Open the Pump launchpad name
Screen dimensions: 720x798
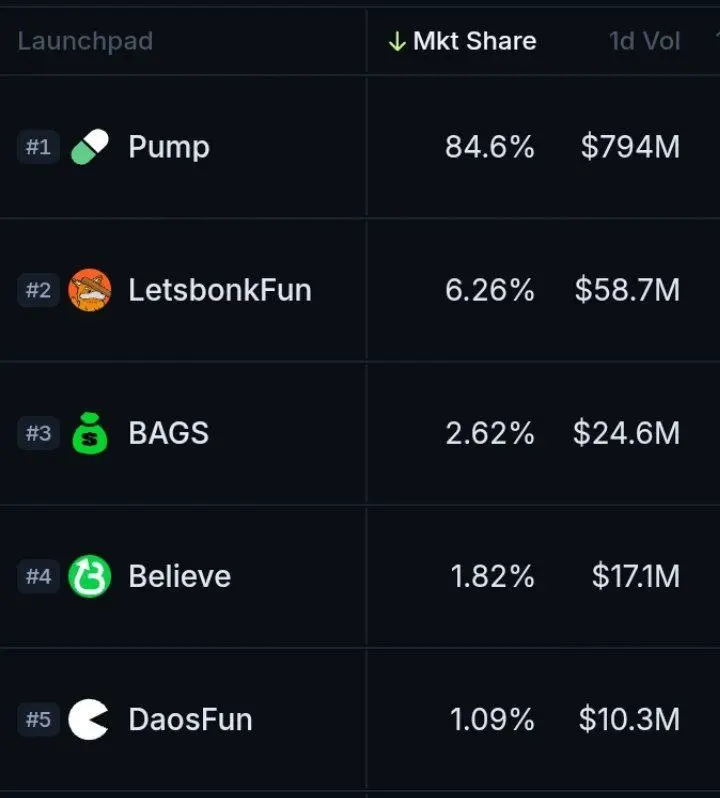click(x=169, y=147)
